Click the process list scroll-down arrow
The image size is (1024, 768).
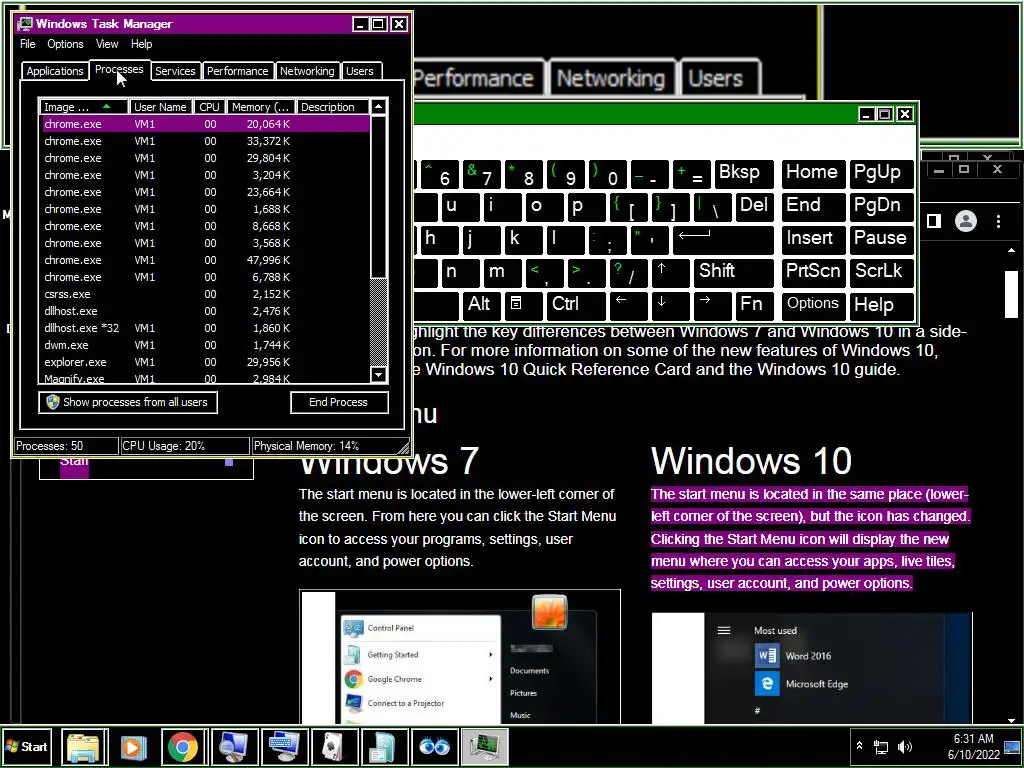click(x=379, y=375)
